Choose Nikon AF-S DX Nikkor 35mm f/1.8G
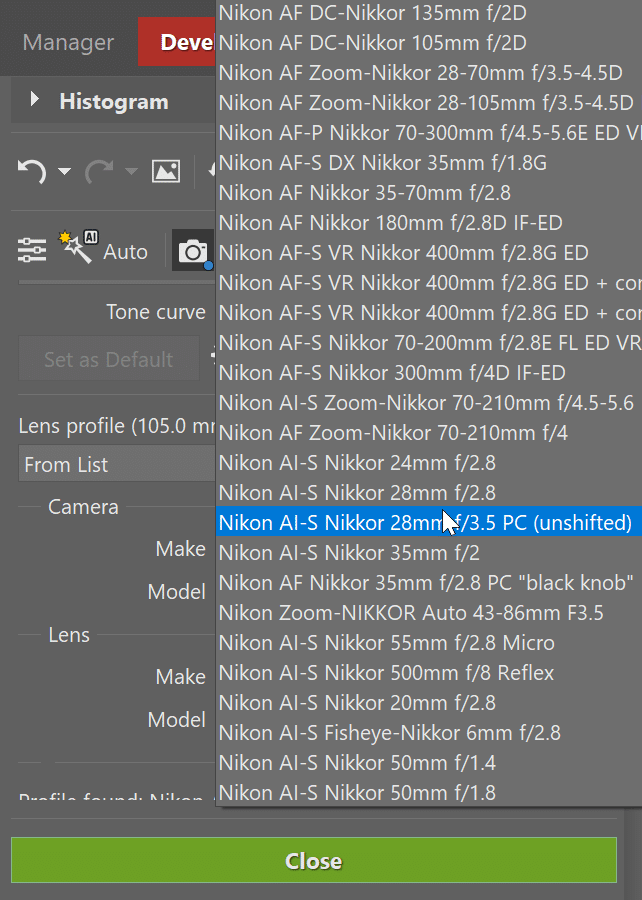This screenshot has height=900, width=642. tap(382, 163)
